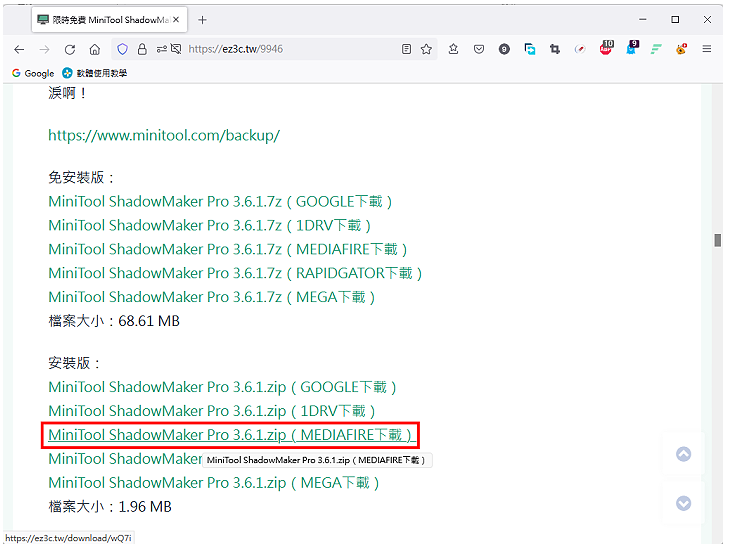Viewport: 731px width, 550px height.
Task: Open the green stripes extension icon
Action: tap(656, 49)
